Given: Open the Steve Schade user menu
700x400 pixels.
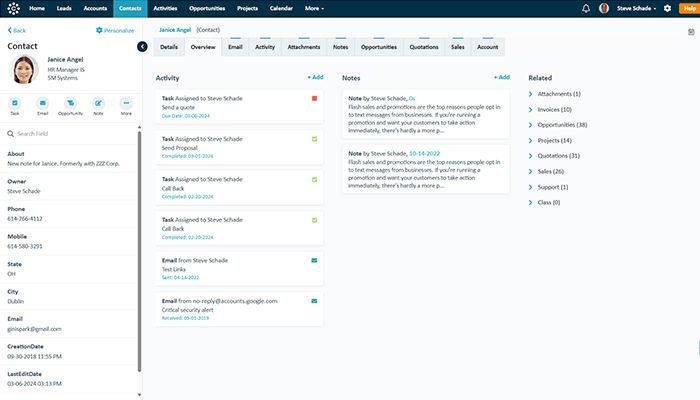Looking at the screenshot, I should point(636,8).
